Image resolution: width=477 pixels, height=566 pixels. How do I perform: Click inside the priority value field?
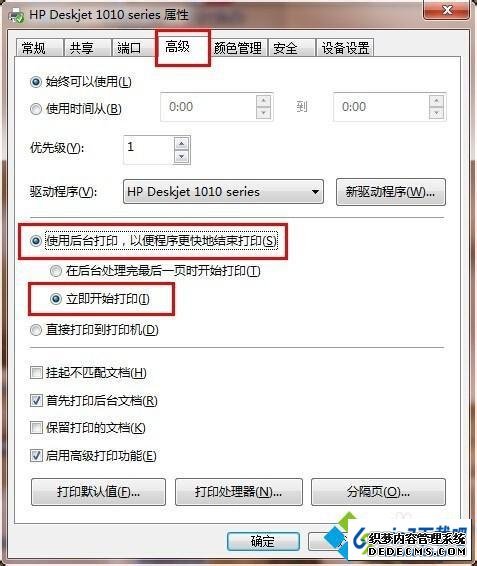pos(148,150)
